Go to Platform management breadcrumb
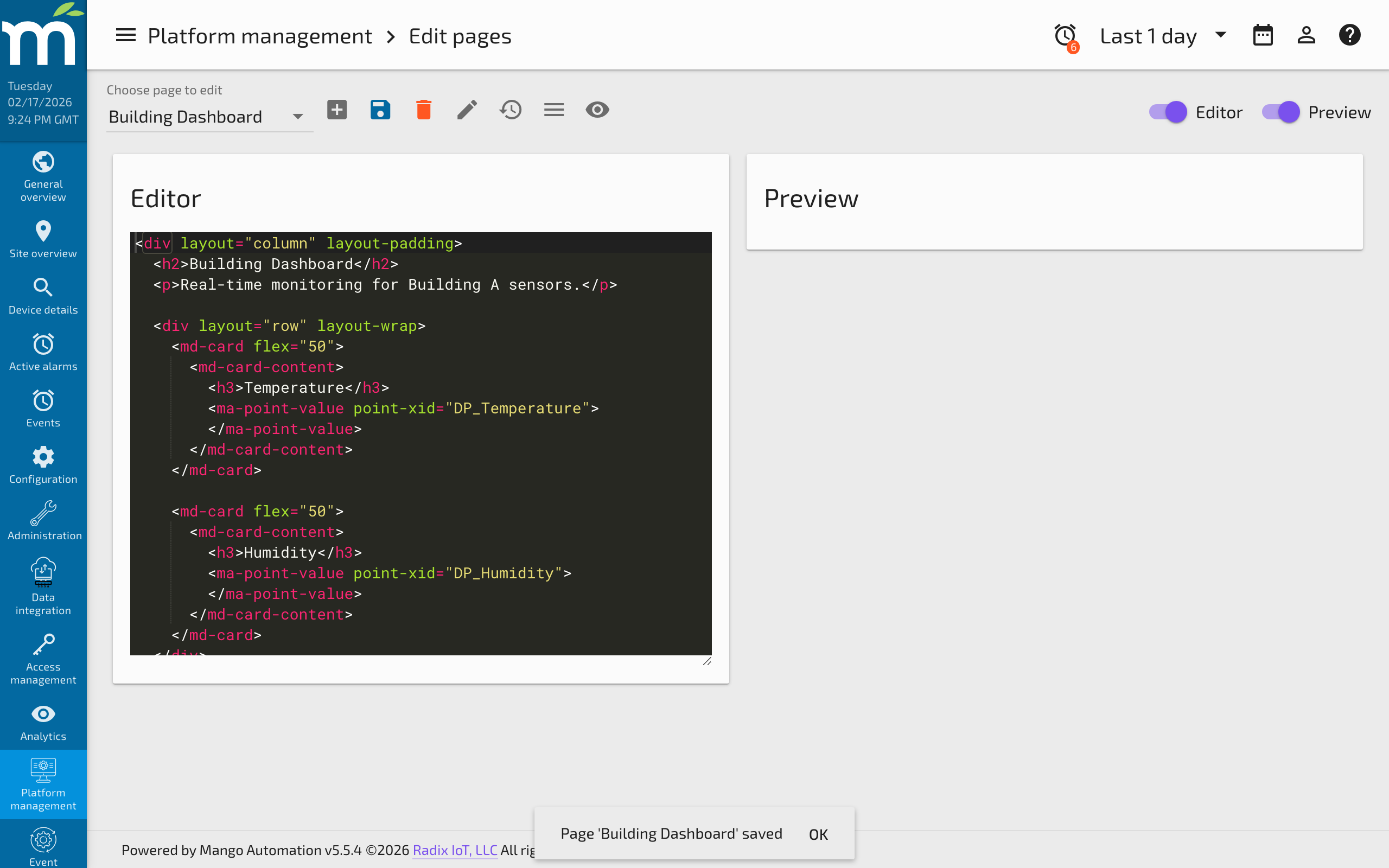 point(259,36)
